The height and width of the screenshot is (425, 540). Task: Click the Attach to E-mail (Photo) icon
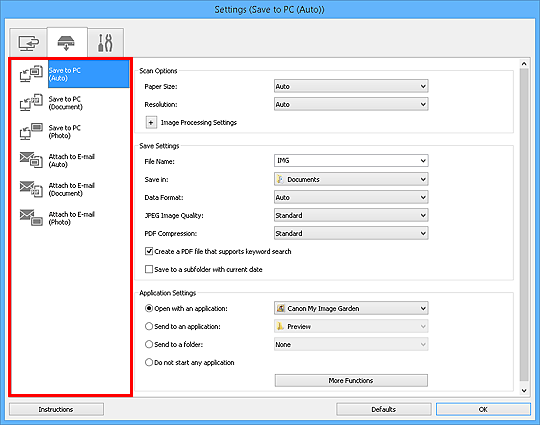tap(31, 218)
